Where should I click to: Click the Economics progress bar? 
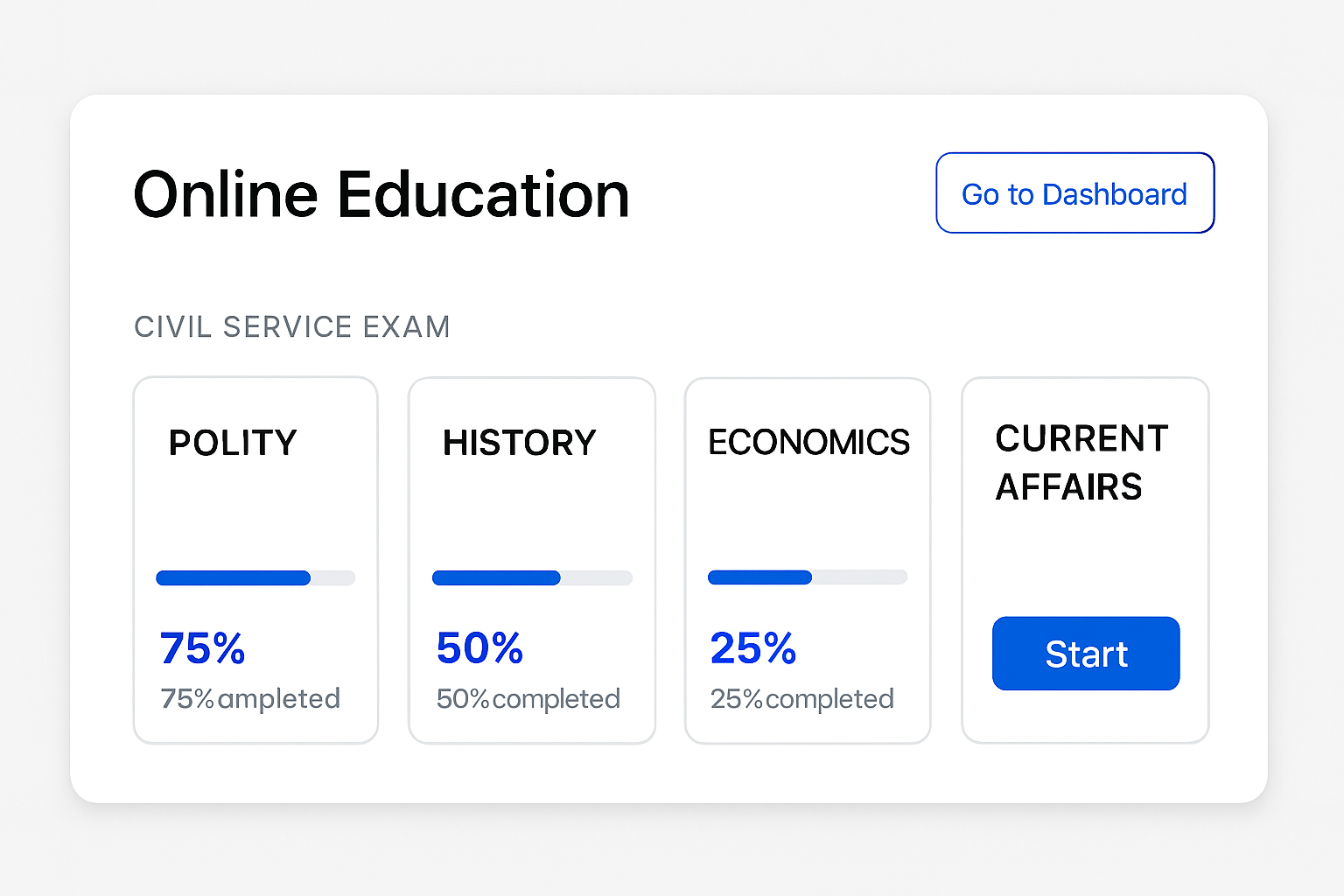(x=807, y=577)
